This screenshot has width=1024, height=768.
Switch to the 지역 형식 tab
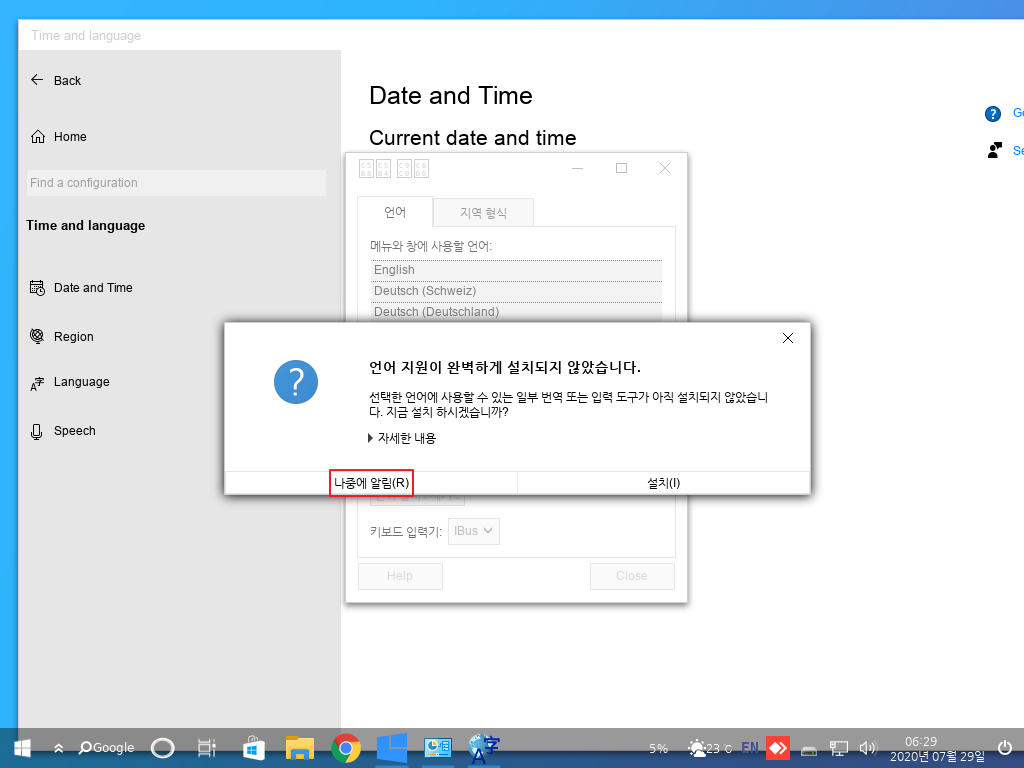coord(483,213)
